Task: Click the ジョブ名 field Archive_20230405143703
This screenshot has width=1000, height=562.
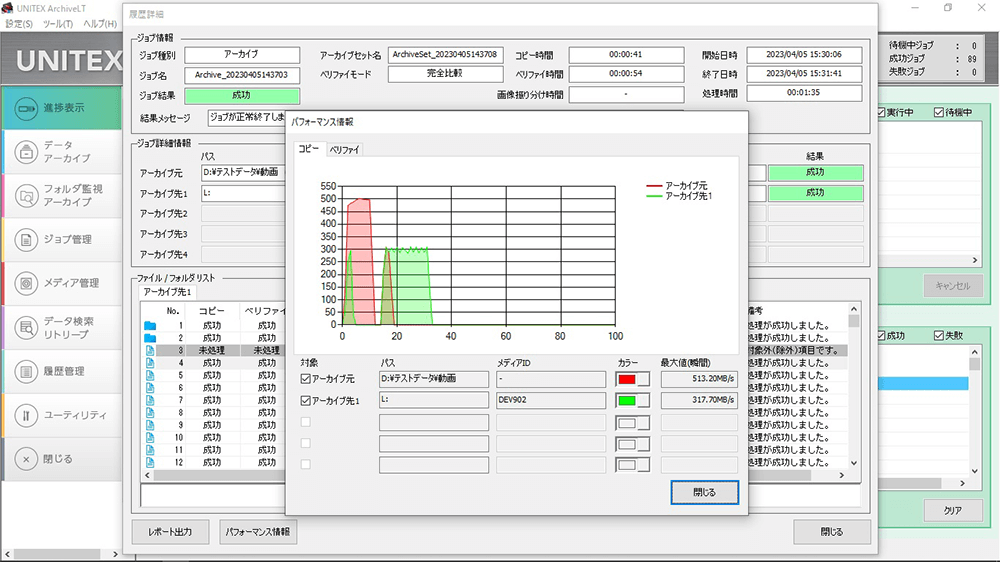Action: click(242, 75)
